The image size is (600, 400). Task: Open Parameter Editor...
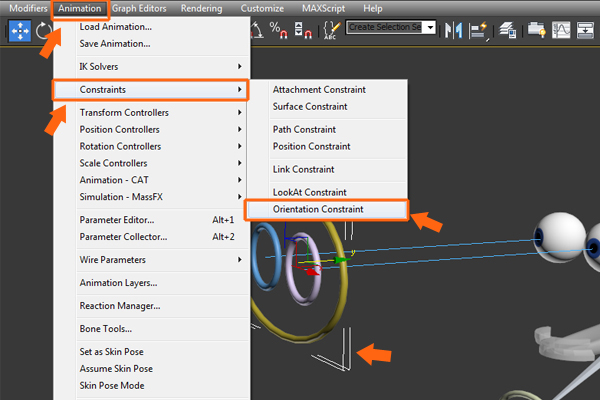pyautogui.click(x=152, y=220)
